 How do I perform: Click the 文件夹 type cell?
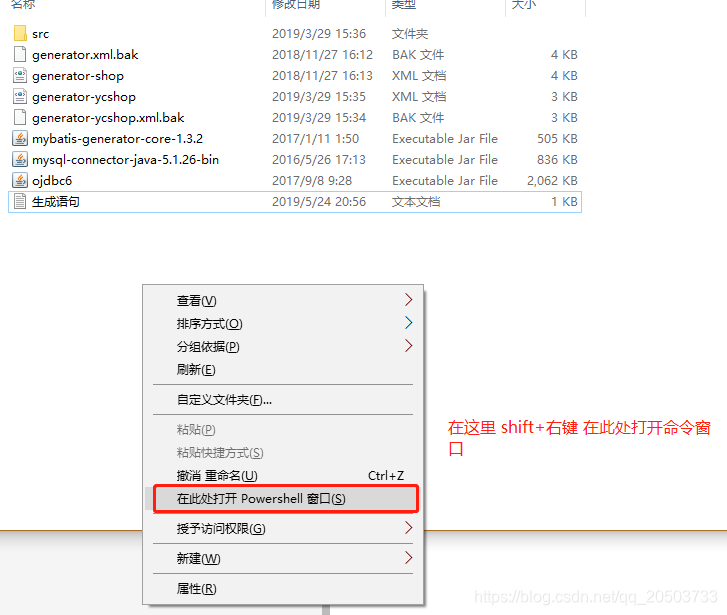410,34
